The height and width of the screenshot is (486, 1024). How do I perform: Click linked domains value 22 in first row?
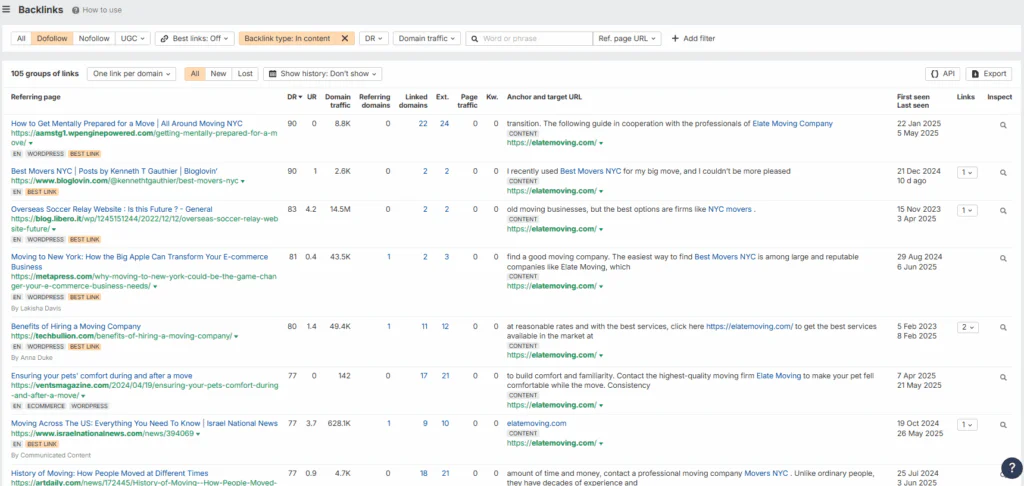[x=423, y=123]
